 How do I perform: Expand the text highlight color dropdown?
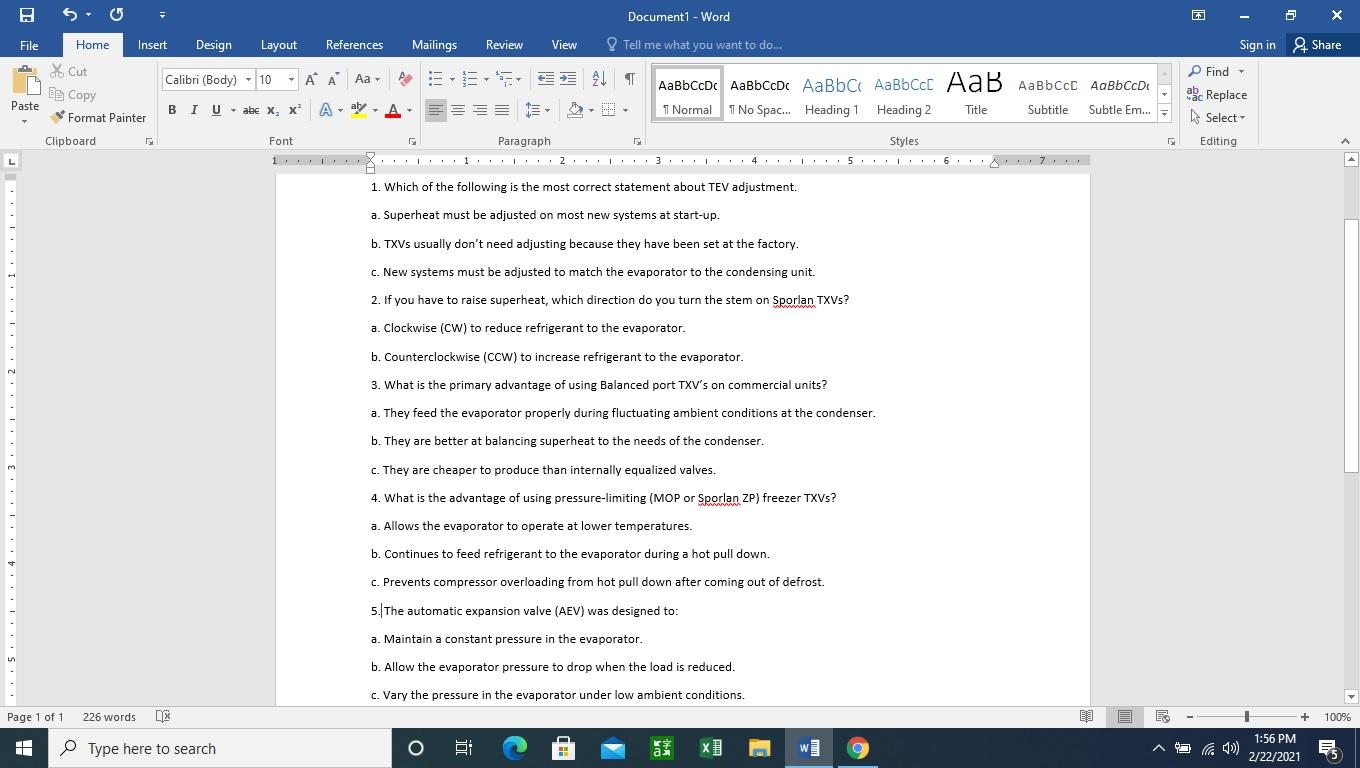[x=373, y=110]
